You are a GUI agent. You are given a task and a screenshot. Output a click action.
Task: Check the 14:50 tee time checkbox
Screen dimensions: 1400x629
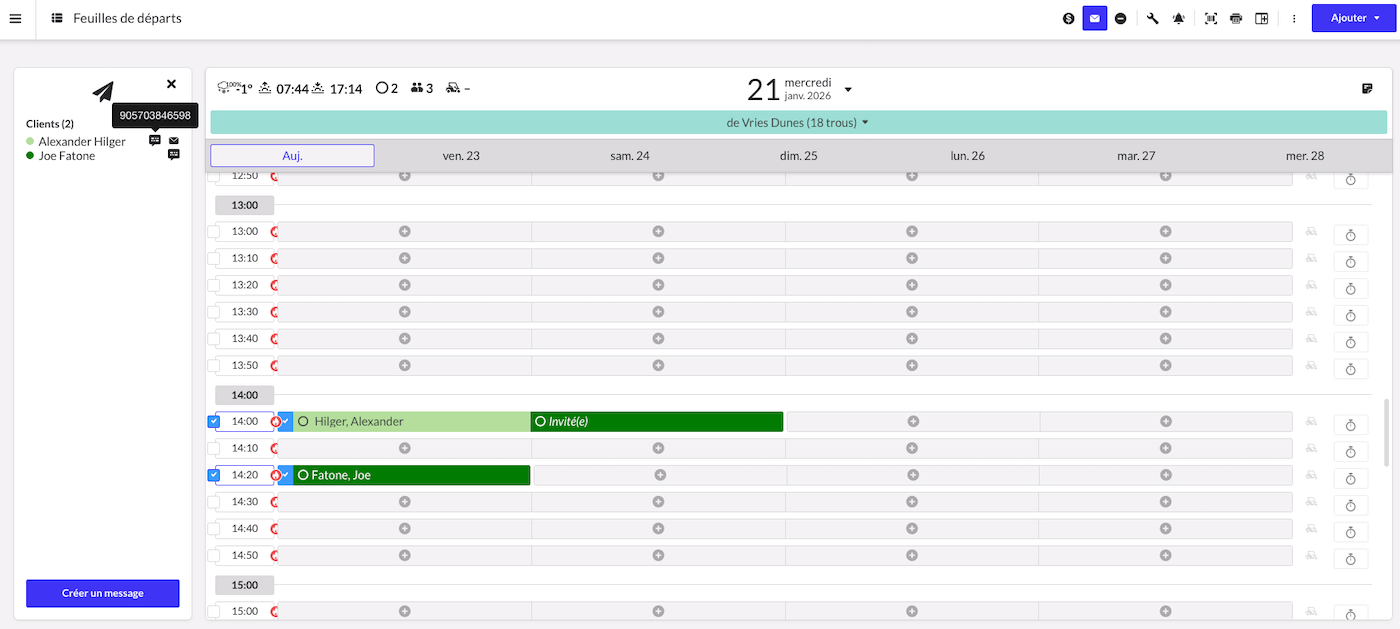213,555
